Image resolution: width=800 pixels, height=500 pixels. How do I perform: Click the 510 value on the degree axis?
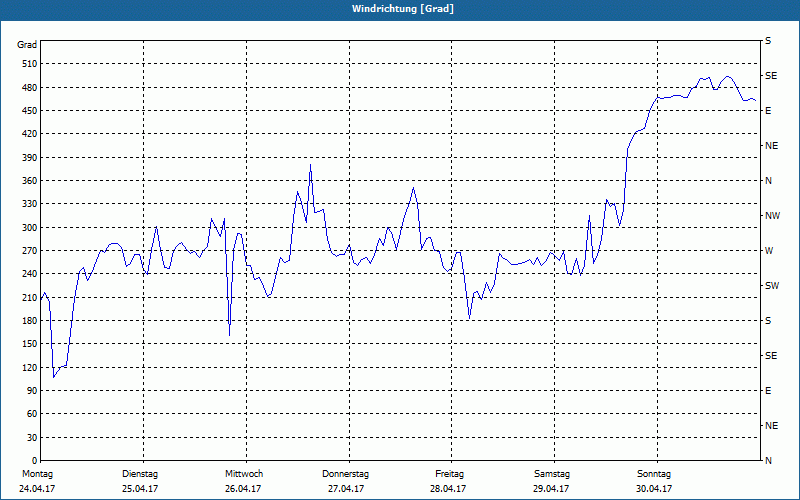coord(29,64)
